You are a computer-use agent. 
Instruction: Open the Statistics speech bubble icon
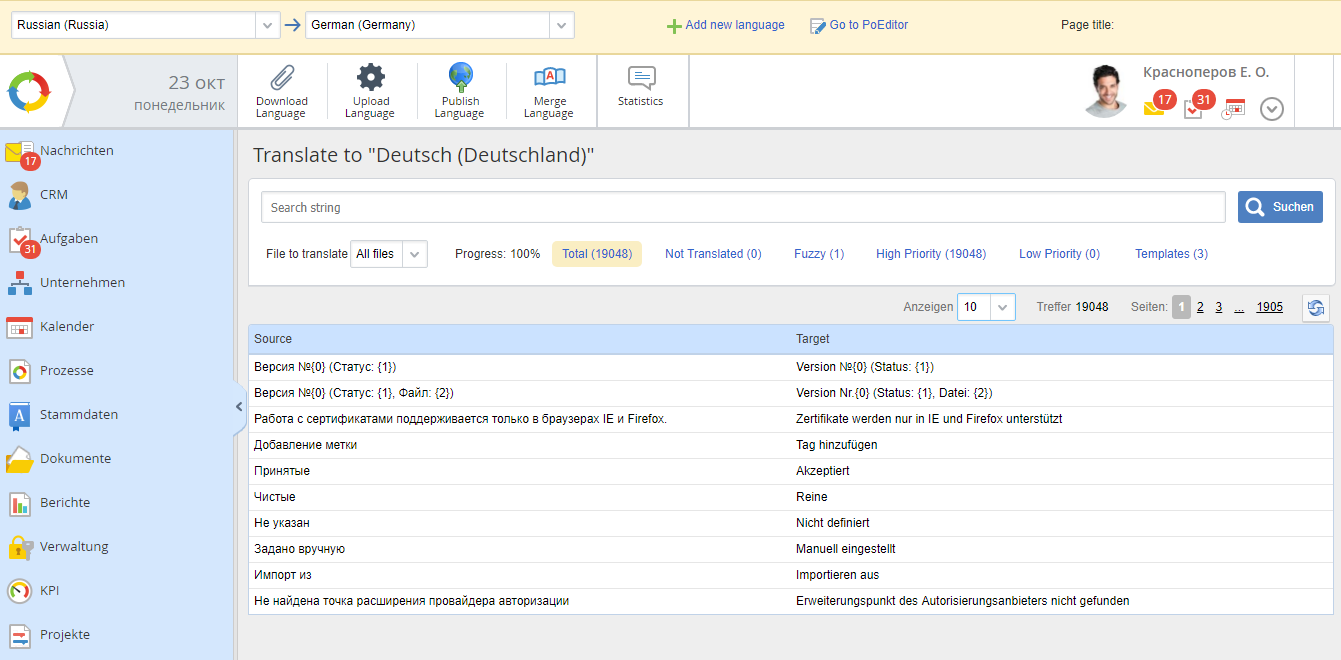[641, 78]
